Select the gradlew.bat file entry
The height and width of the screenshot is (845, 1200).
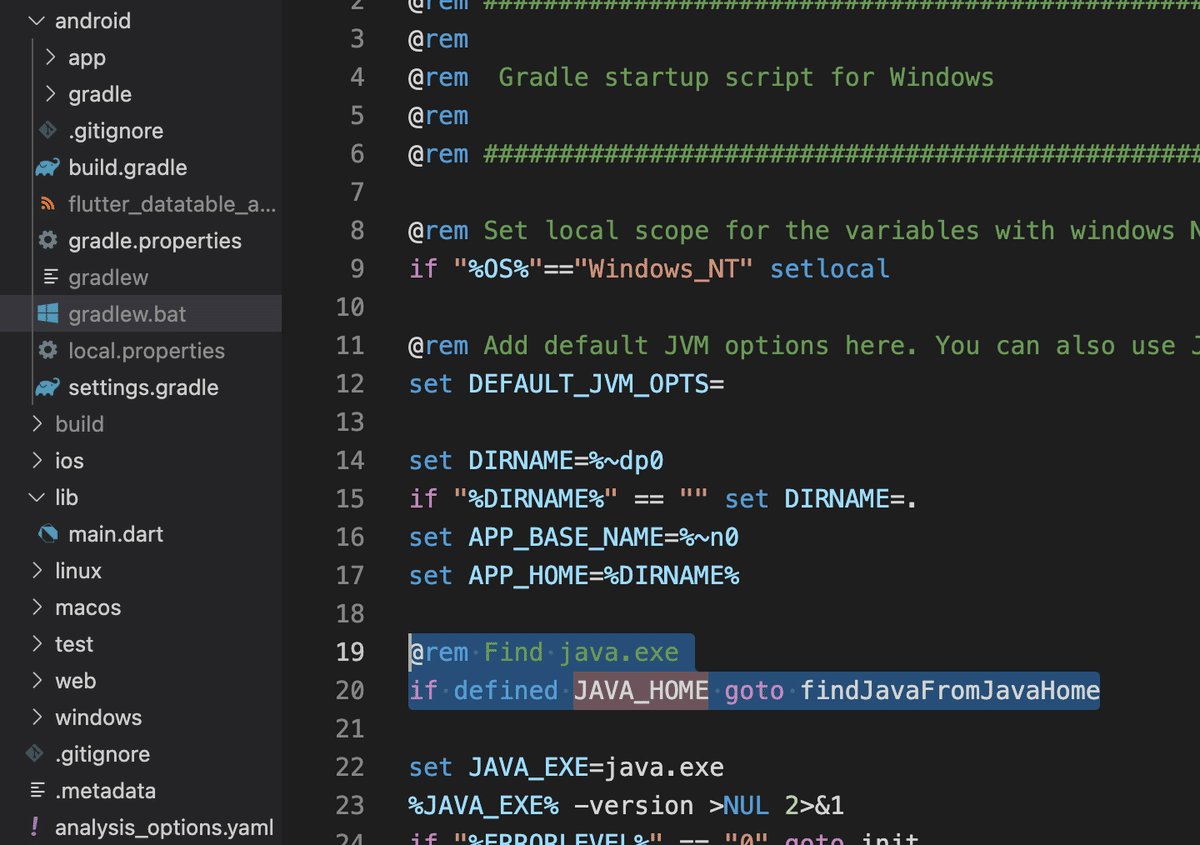coord(141,314)
